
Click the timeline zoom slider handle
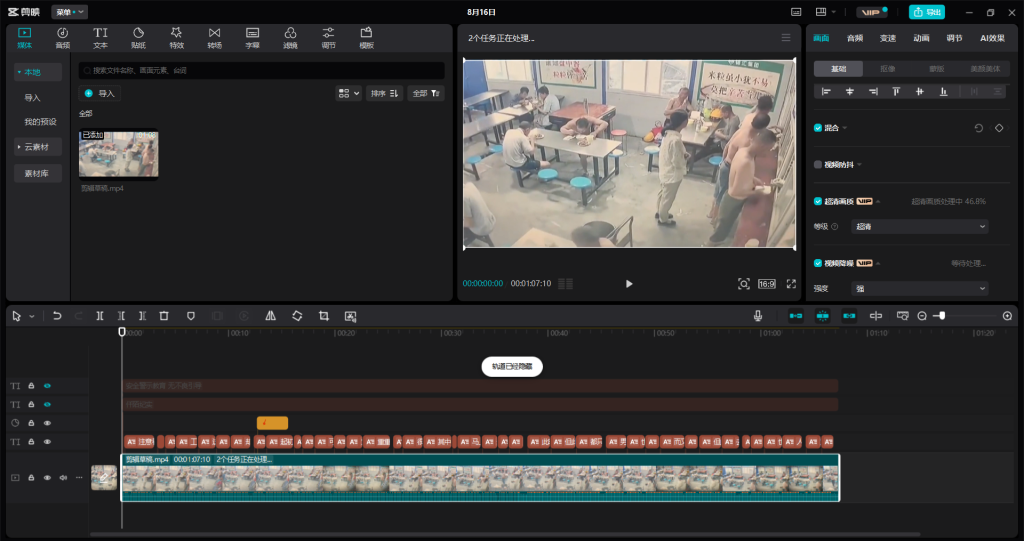942,316
